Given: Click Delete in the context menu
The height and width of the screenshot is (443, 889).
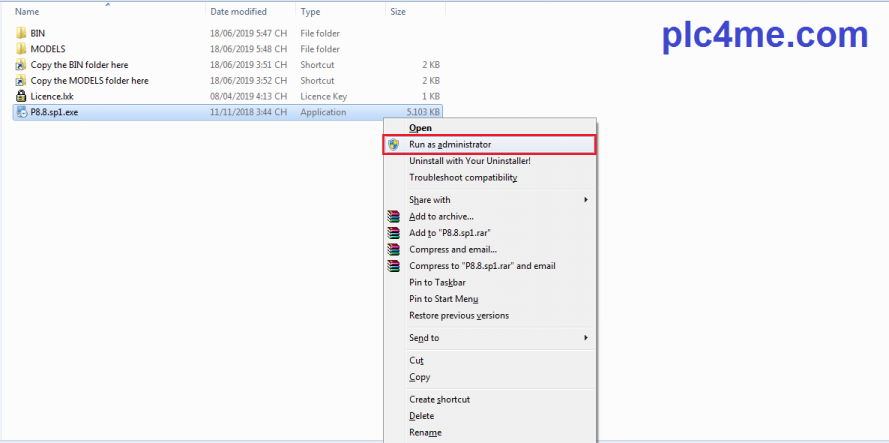Looking at the screenshot, I should click(421, 416).
